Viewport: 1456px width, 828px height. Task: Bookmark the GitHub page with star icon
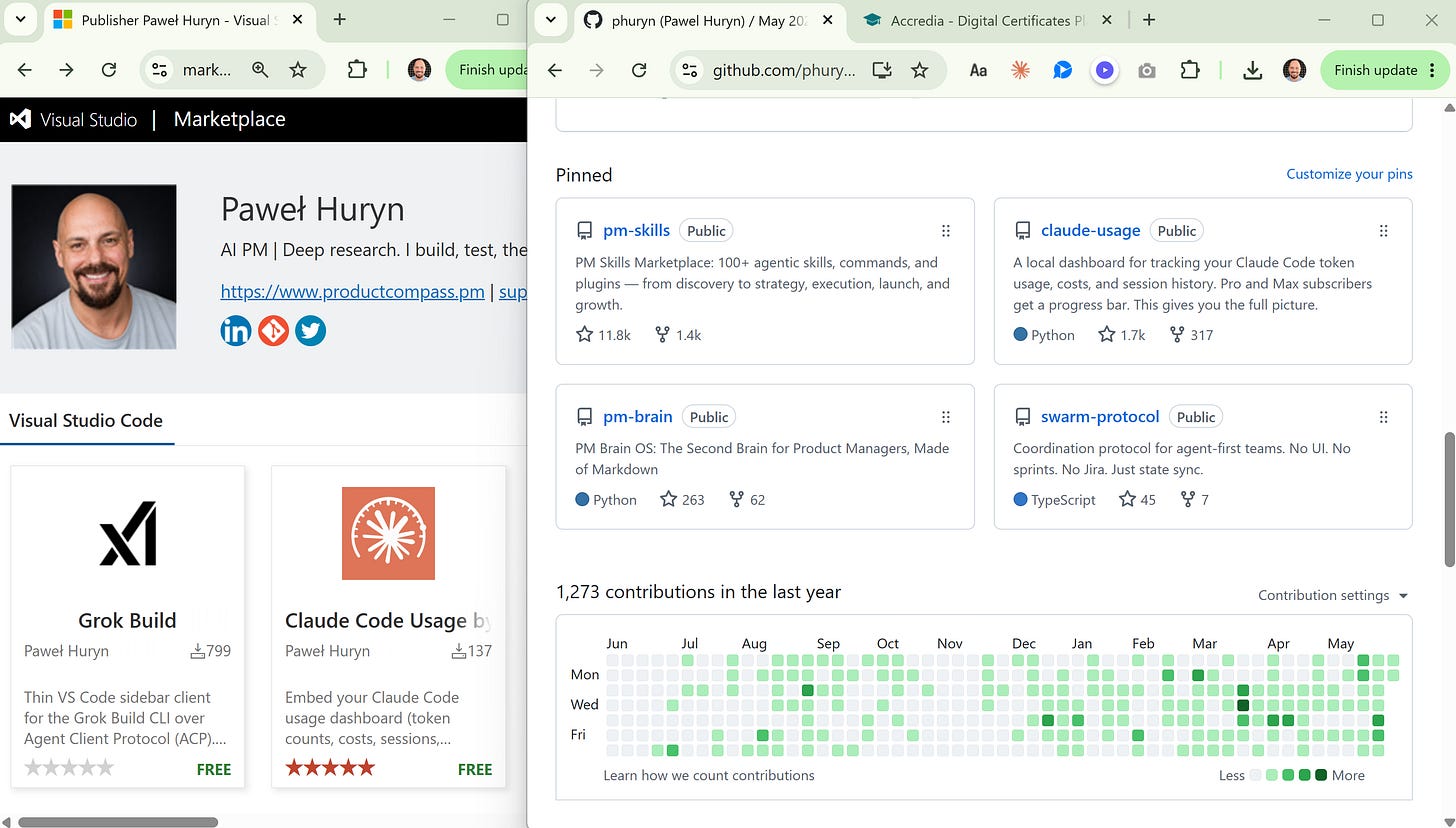[x=920, y=70]
